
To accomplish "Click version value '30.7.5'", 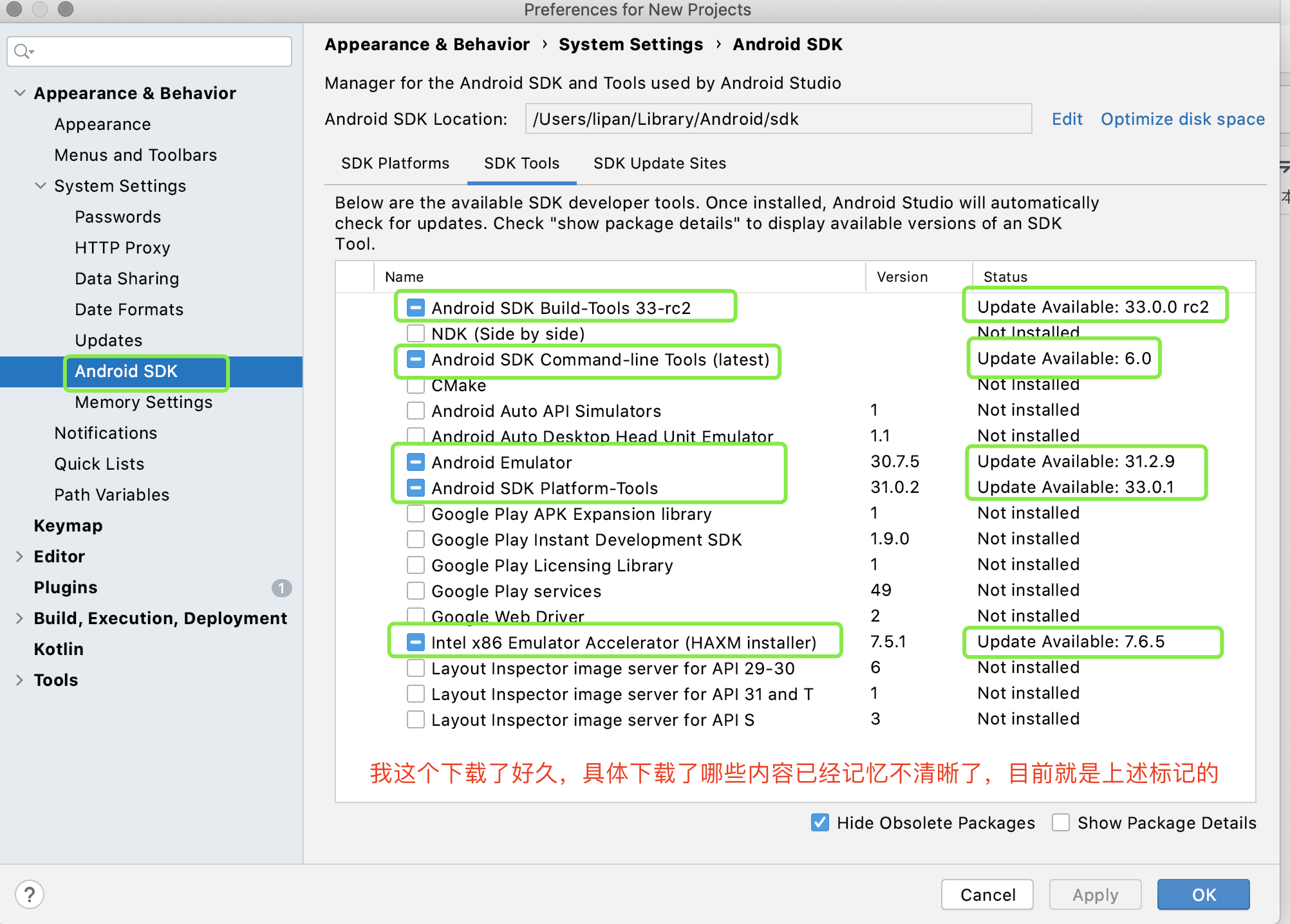I will click(x=895, y=461).
